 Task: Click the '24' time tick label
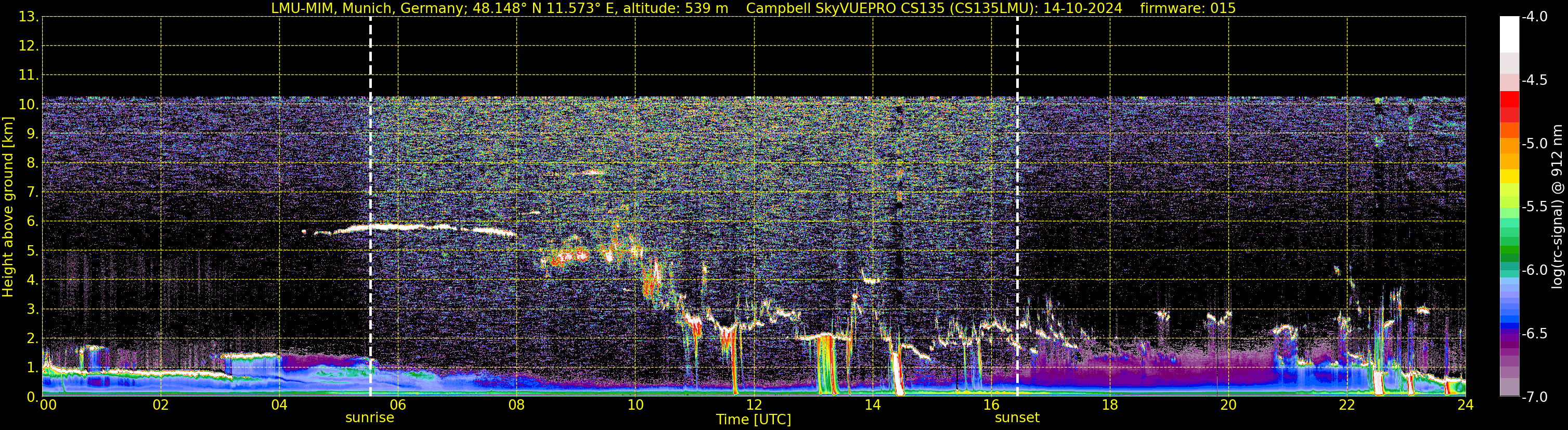click(x=1466, y=405)
